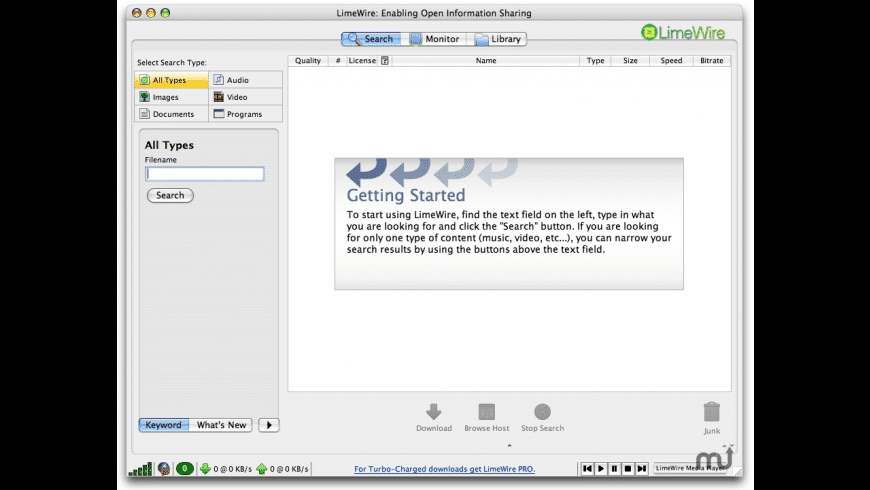Click the Search button under Filename
The image size is (870, 490).
coord(170,195)
